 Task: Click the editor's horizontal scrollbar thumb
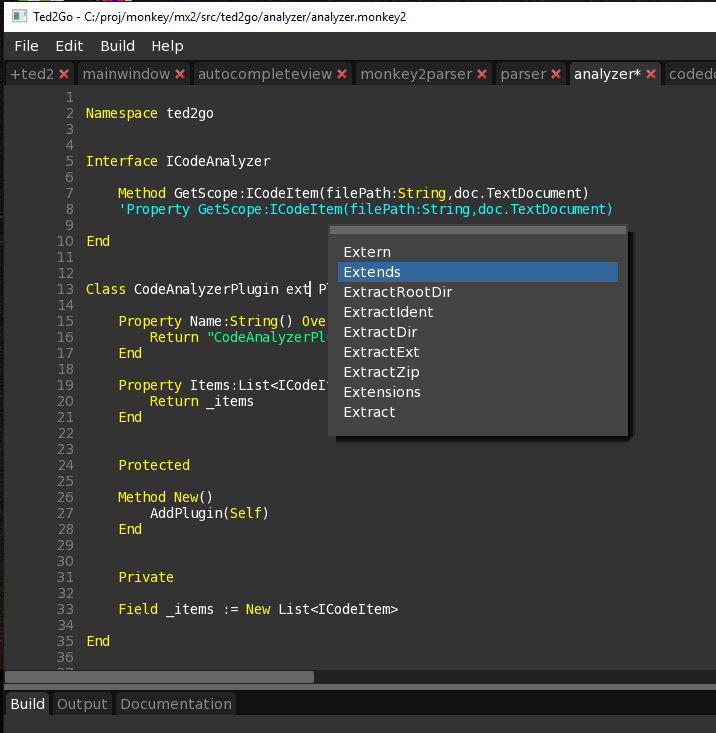pos(160,677)
